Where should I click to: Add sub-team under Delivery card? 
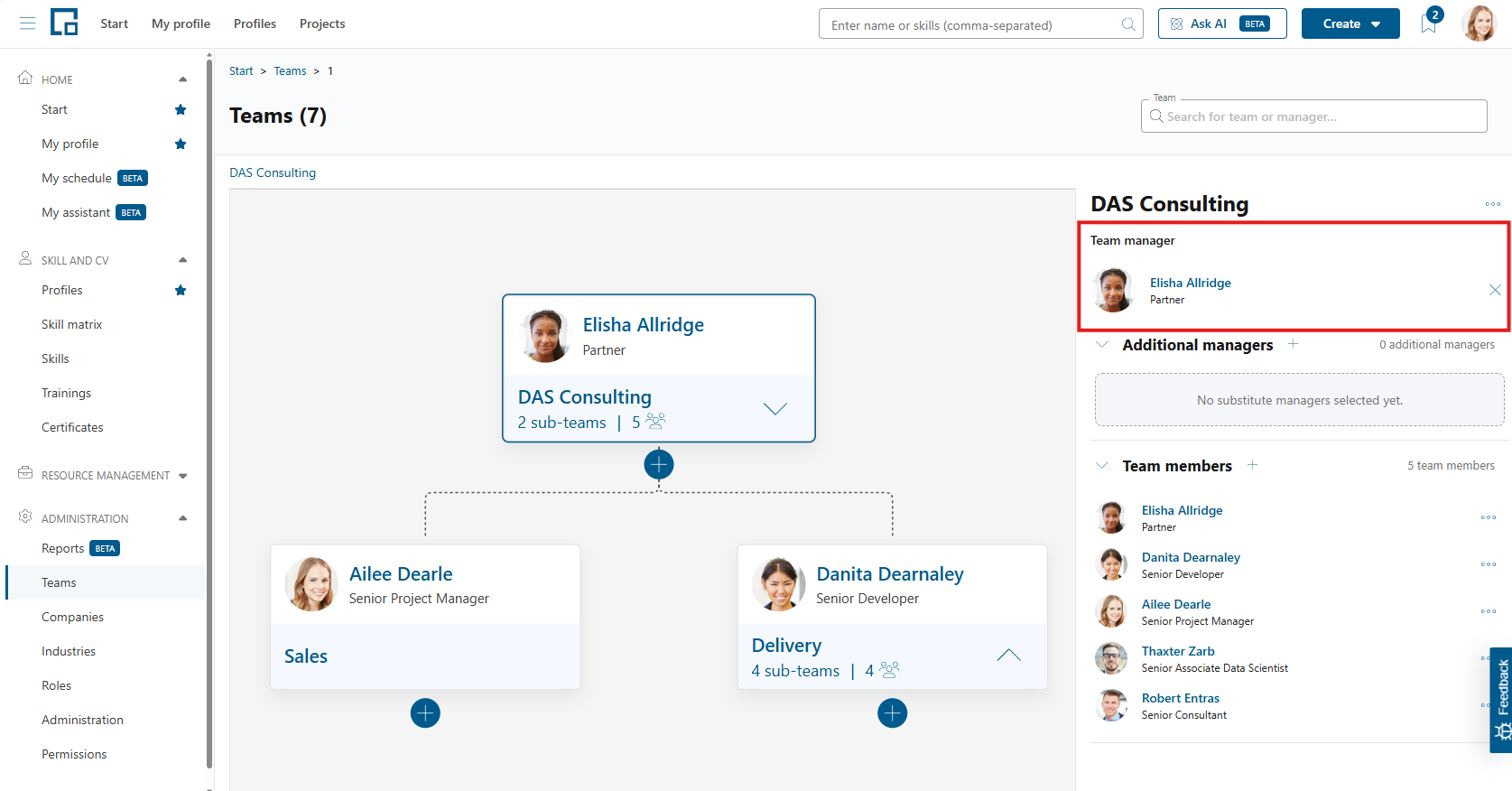click(x=893, y=713)
